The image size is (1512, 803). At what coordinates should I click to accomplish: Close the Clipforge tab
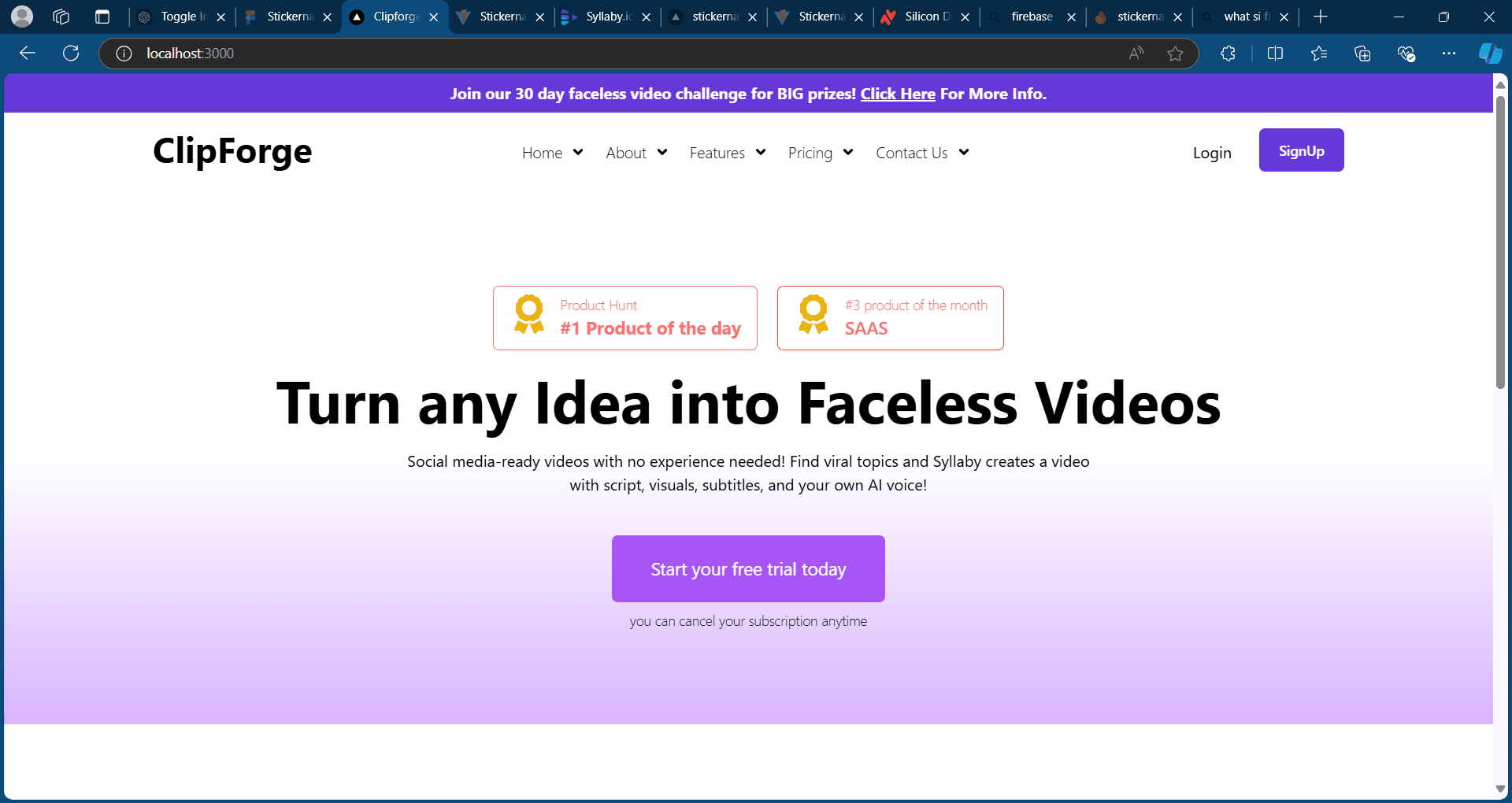click(433, 17)
